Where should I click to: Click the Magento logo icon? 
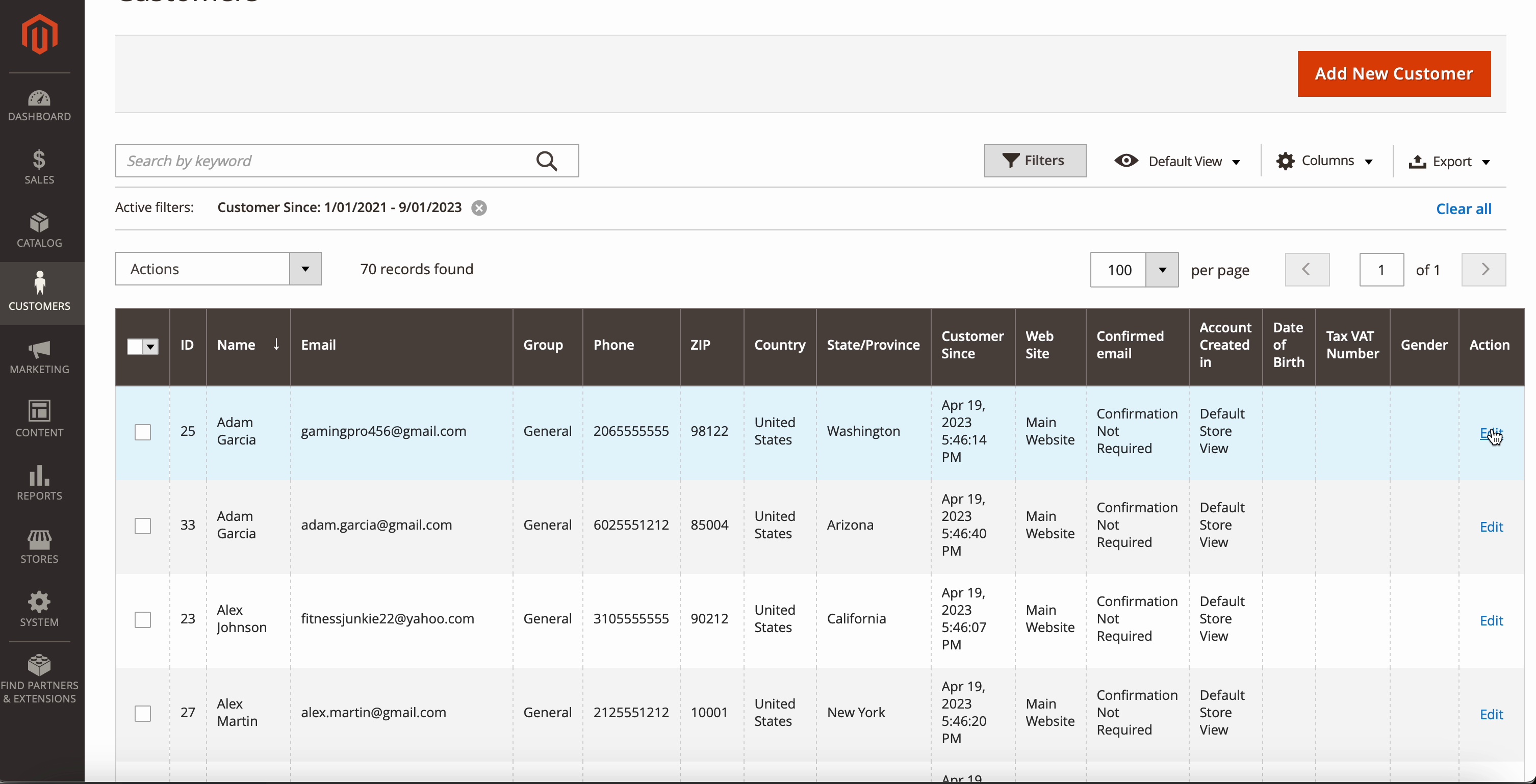(39, 34)
